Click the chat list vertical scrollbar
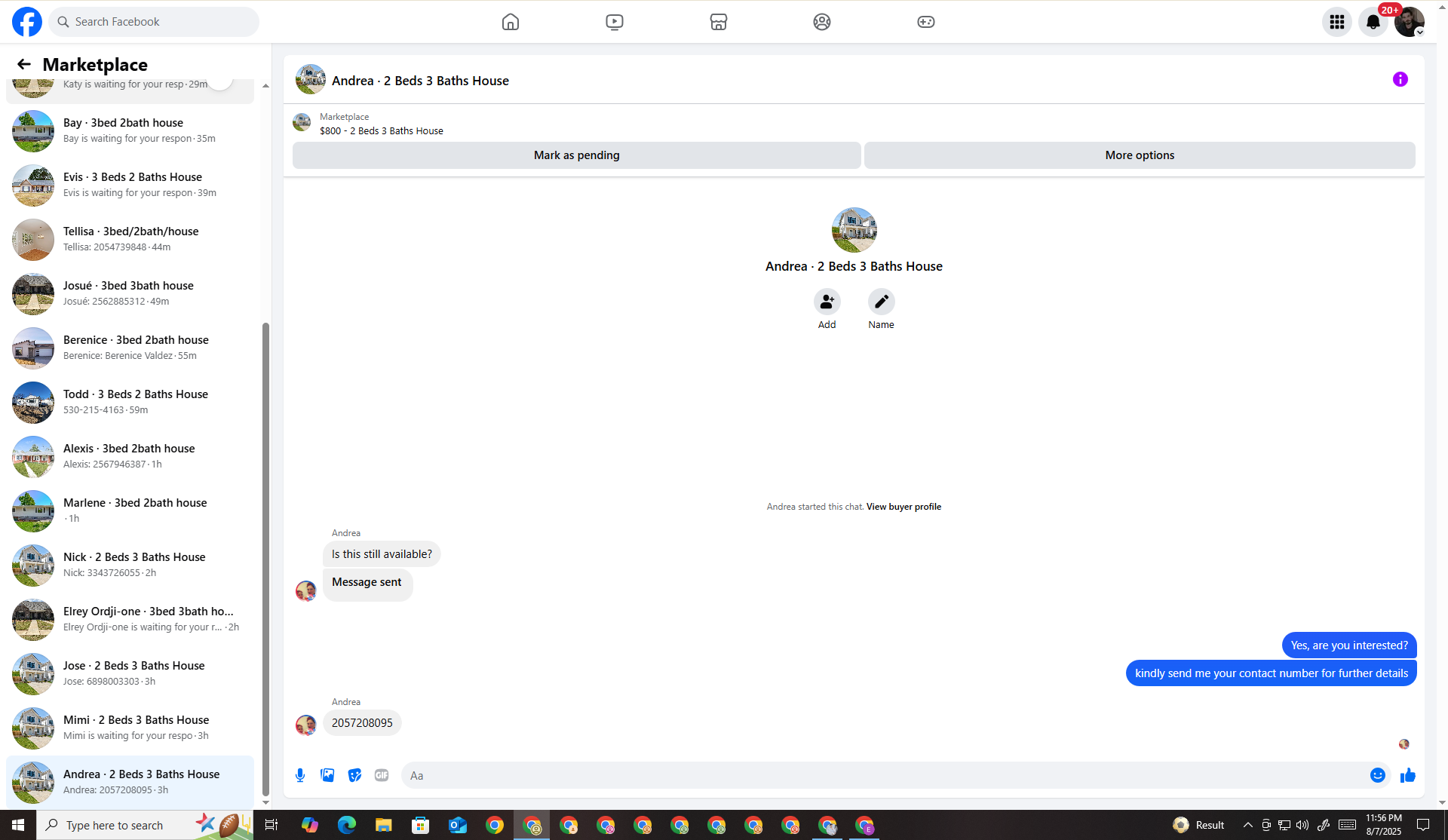 (x=265, y=558)
